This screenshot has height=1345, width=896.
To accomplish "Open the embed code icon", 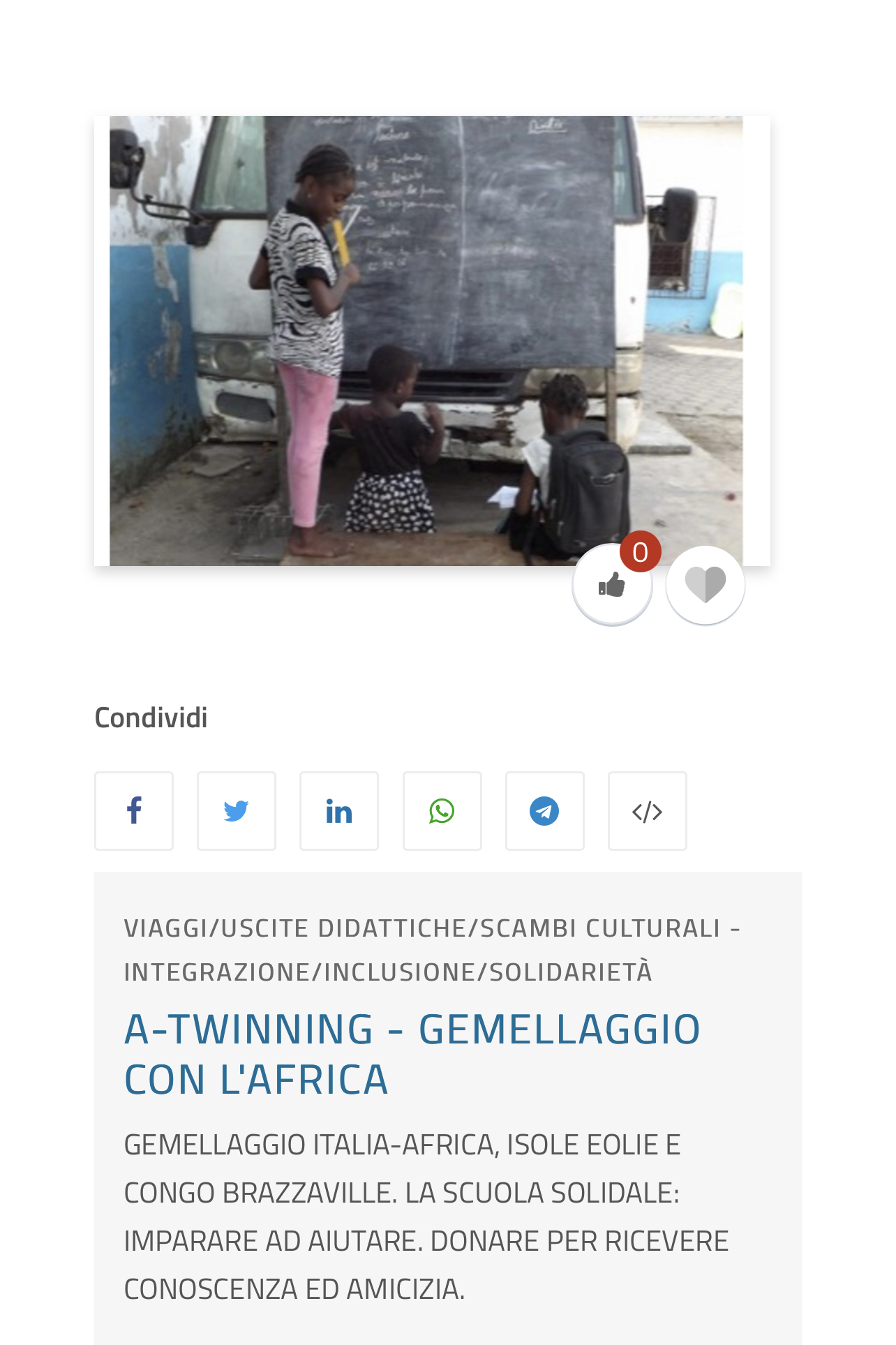I will [648, 811].
